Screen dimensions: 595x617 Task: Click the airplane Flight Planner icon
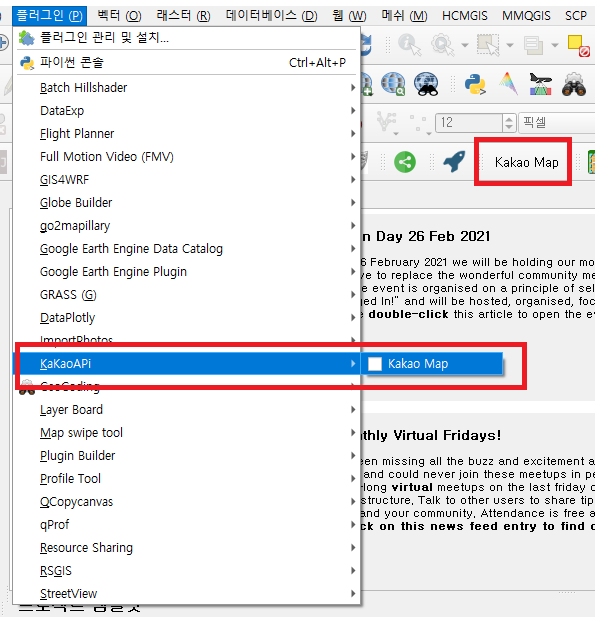540,84
